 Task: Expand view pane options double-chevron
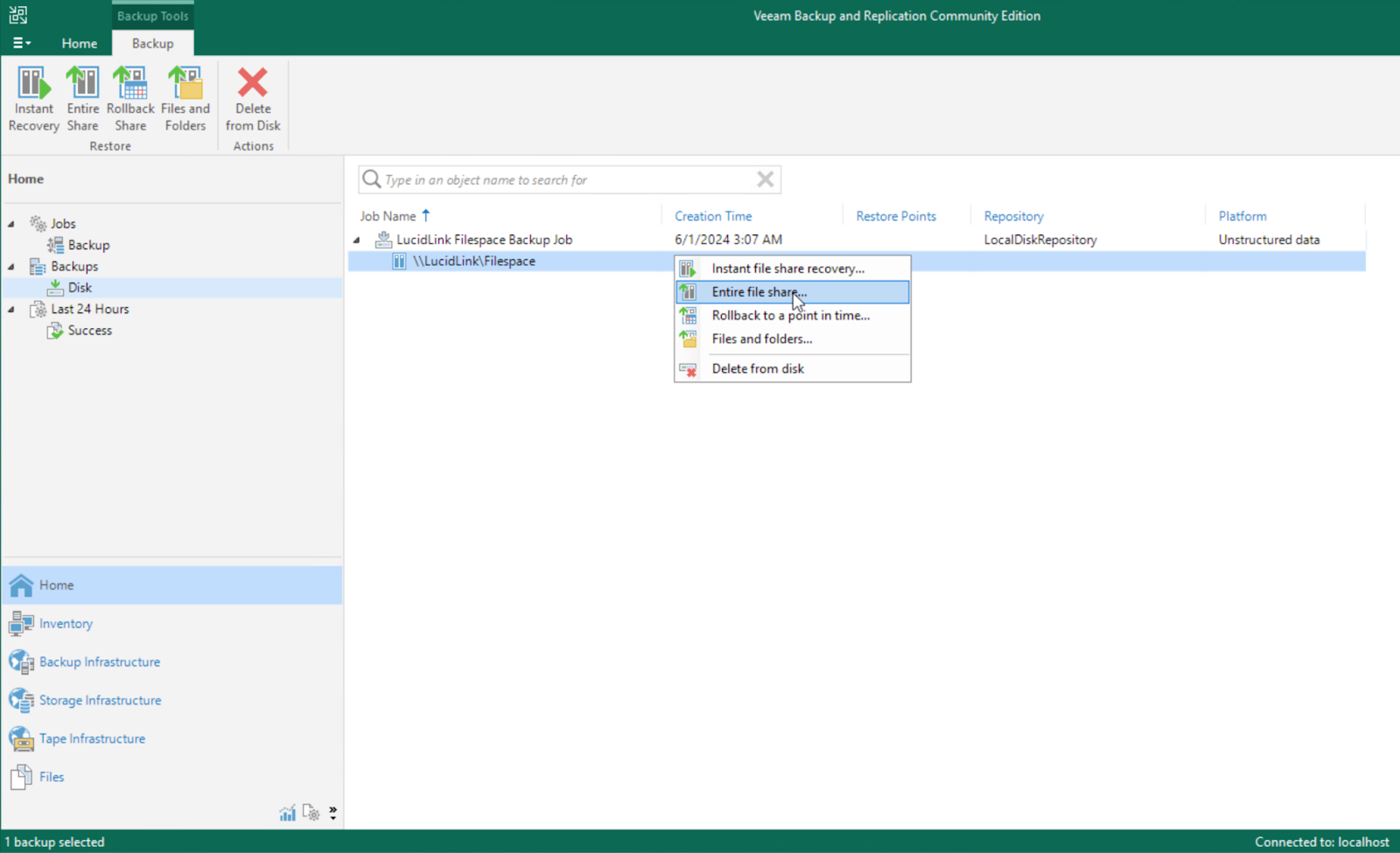tap(333, 814)
